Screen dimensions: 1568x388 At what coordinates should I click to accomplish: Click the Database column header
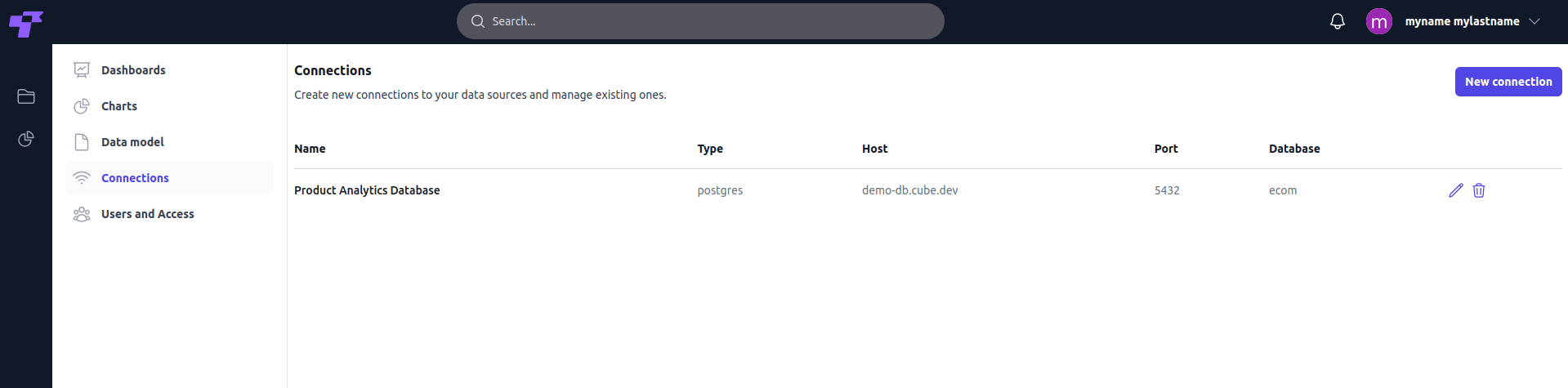pos(1294,149)
